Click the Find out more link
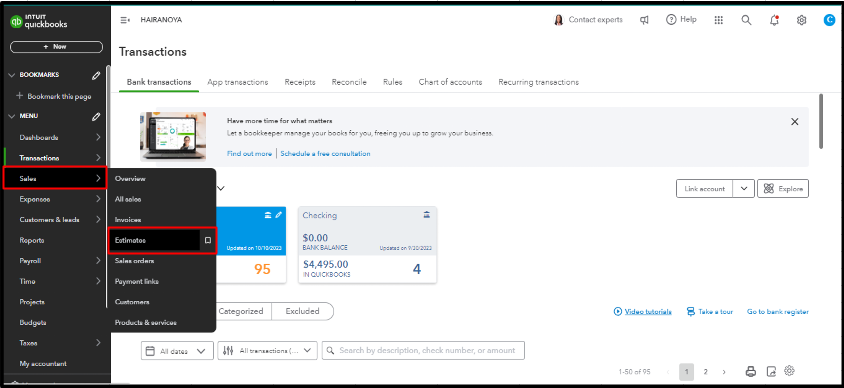Viewport: 844px width, 388px height. tap(249, 153)
